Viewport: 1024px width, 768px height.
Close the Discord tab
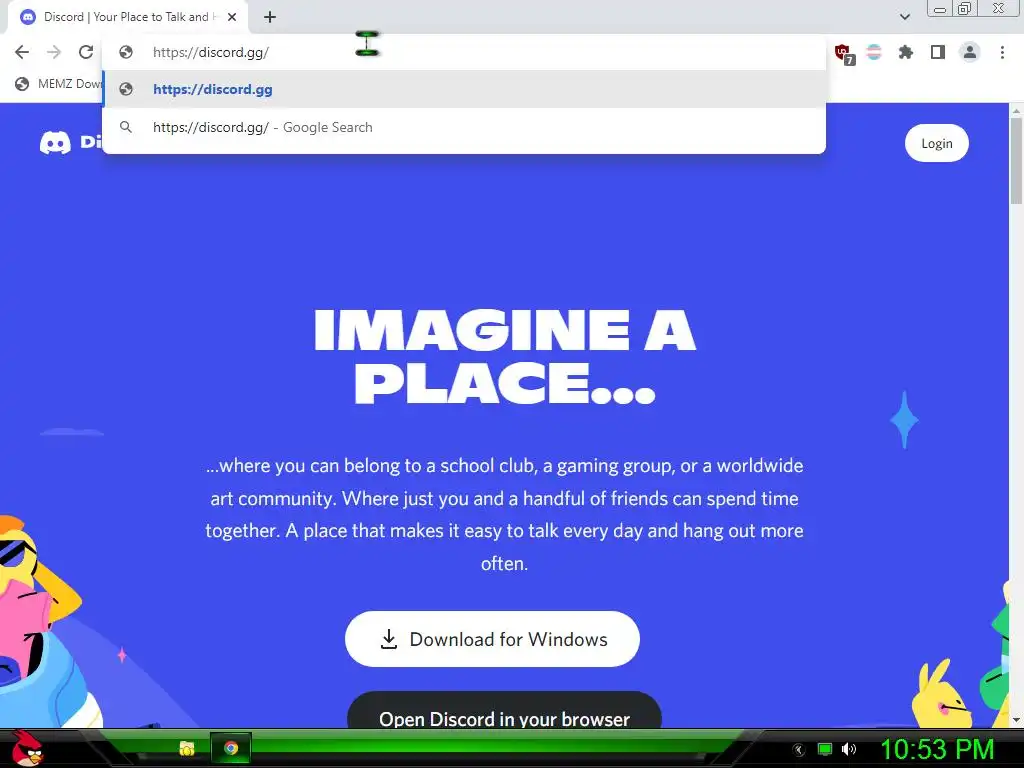(x=232, y=17)
